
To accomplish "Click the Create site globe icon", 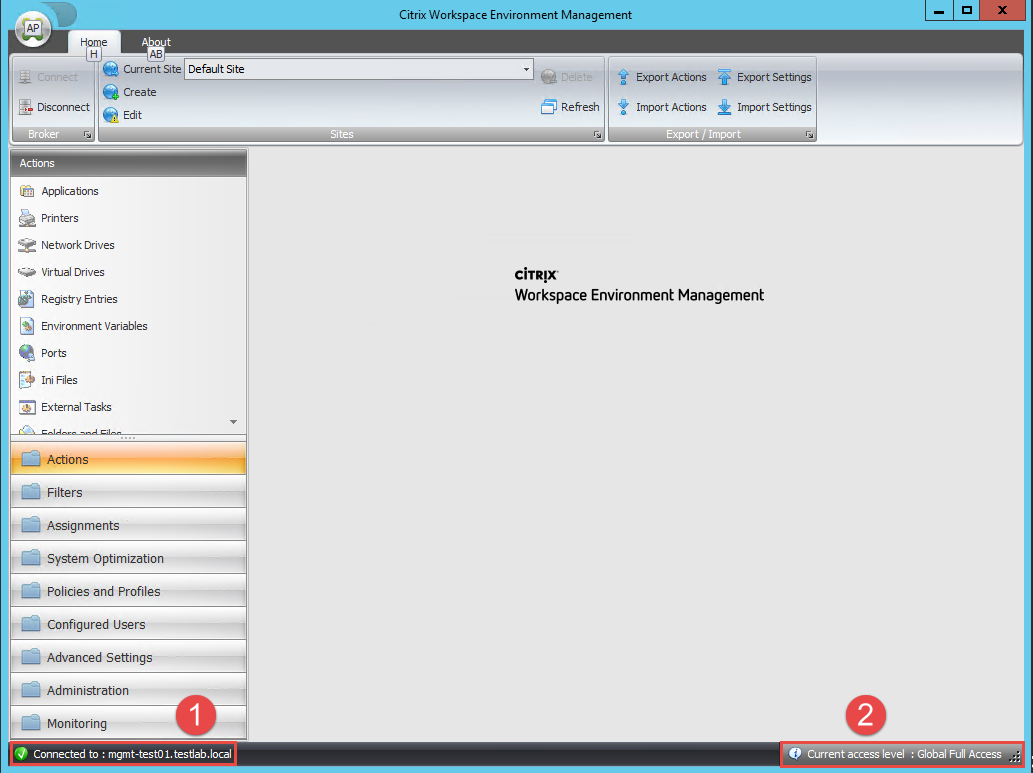I will tap(111, 92).
